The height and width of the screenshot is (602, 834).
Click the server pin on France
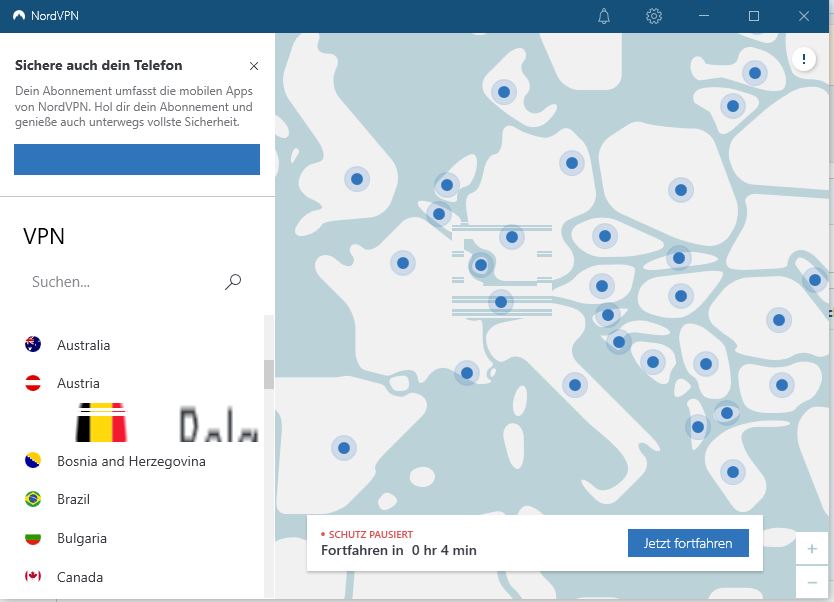403,263
